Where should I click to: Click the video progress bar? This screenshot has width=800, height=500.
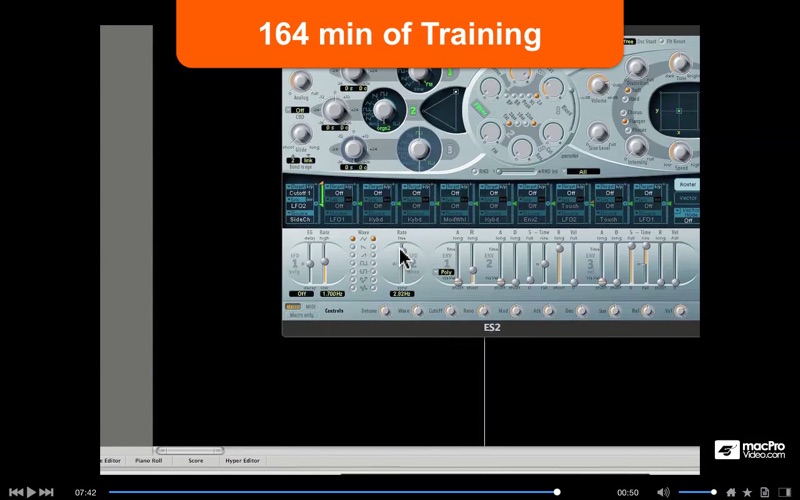coord(333,492)
